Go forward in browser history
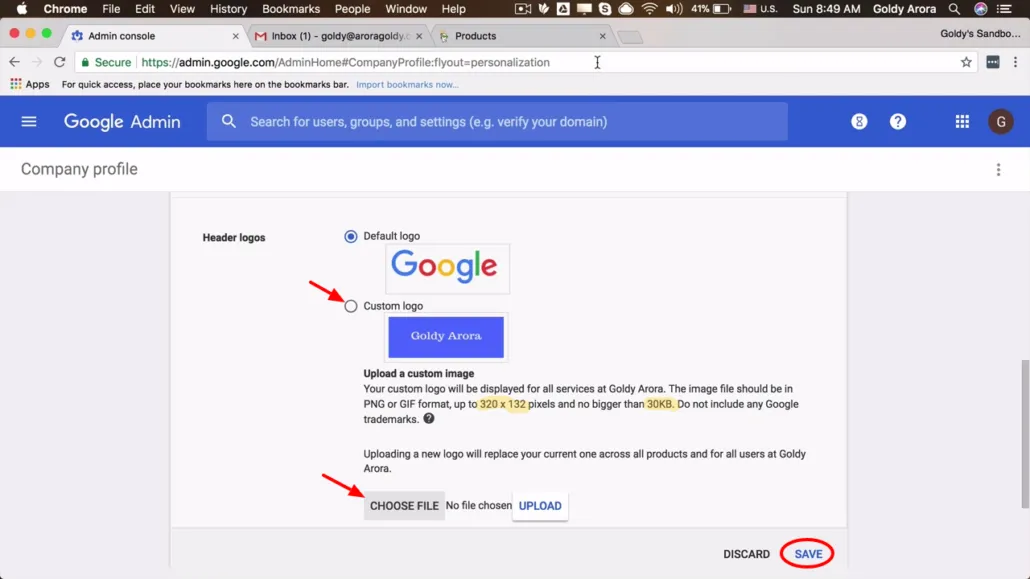1030x579 pixels. click(x=37, y=62)
